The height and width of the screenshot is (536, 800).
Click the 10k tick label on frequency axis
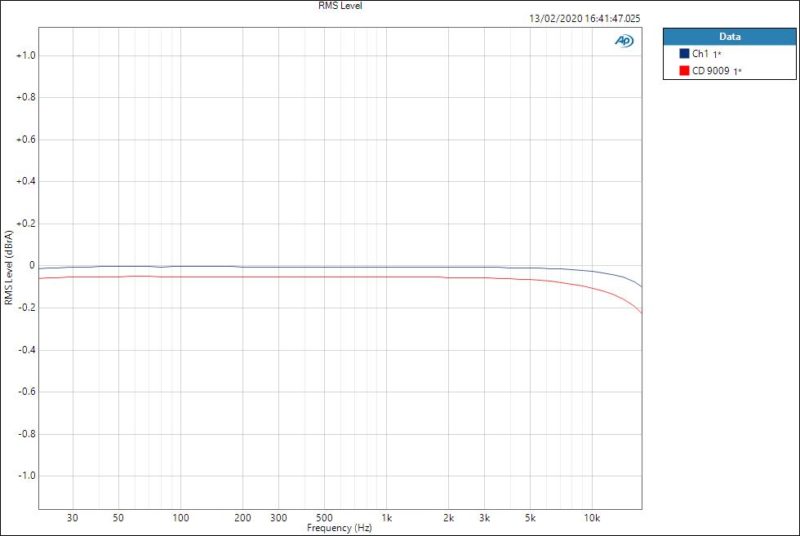coord(592,518)
